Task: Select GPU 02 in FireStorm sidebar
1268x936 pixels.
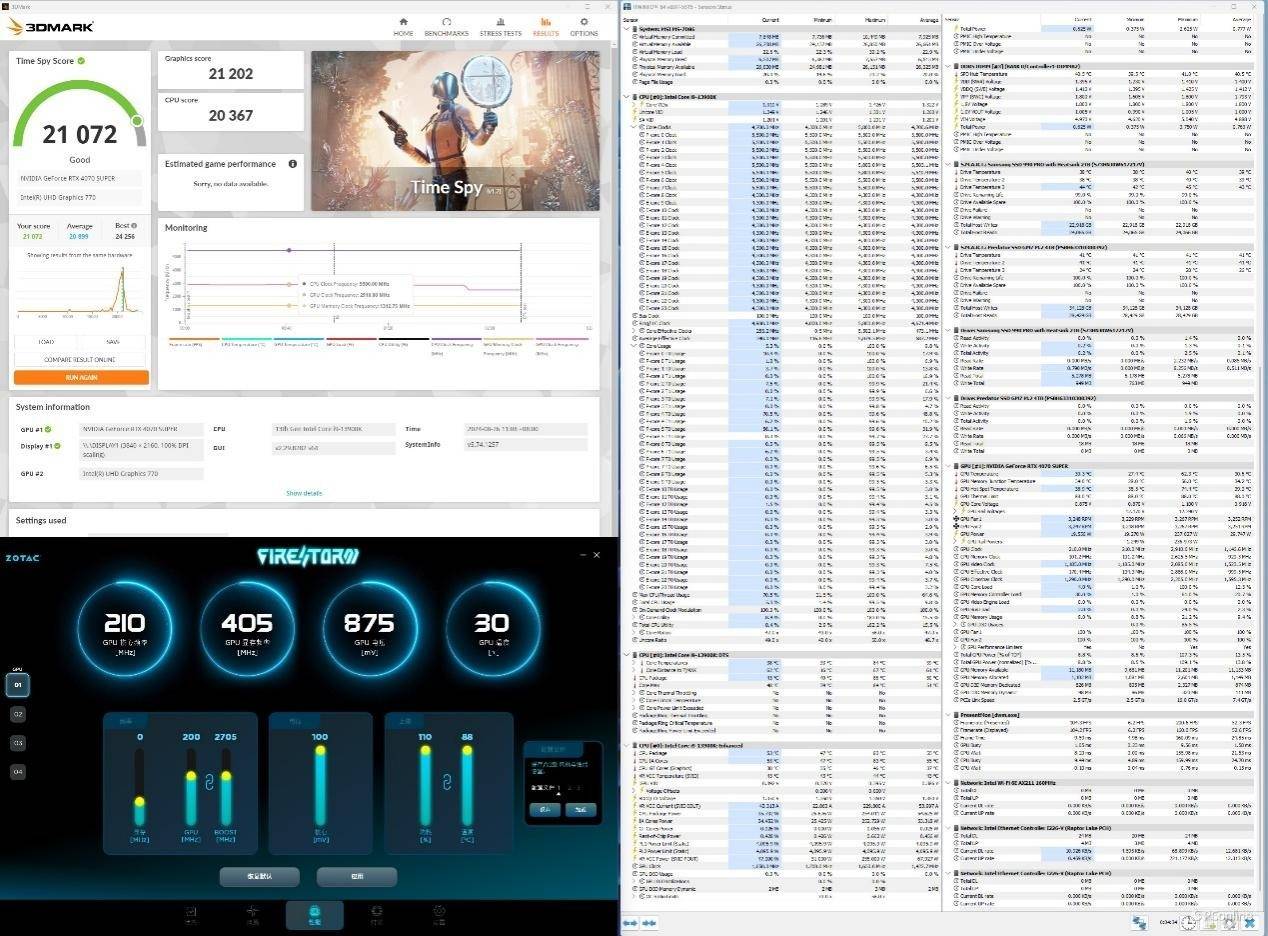Action: click(x=18, y=714)
